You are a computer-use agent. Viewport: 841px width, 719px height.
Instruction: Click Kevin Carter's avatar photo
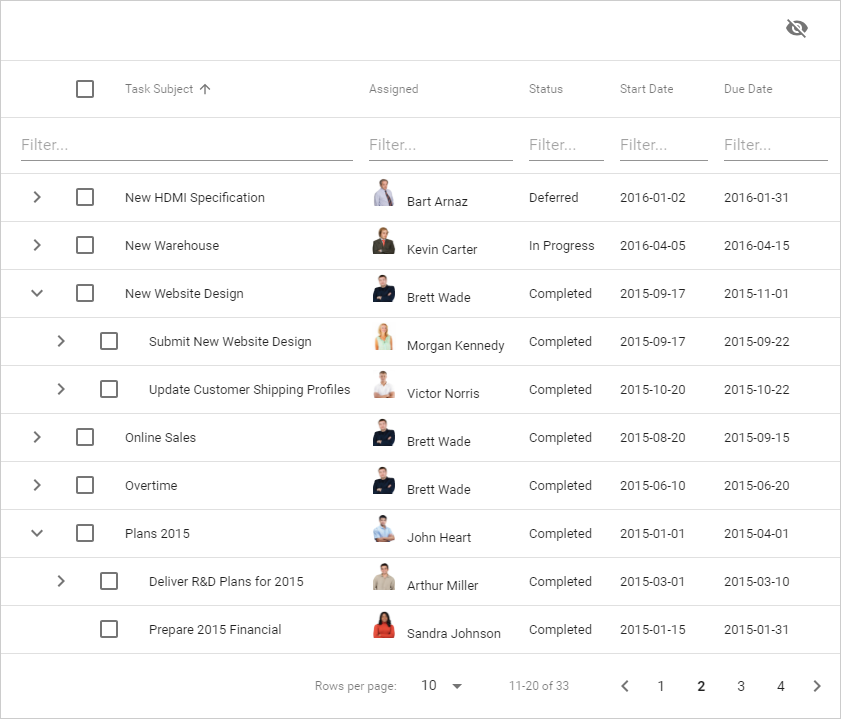[384, 241]
